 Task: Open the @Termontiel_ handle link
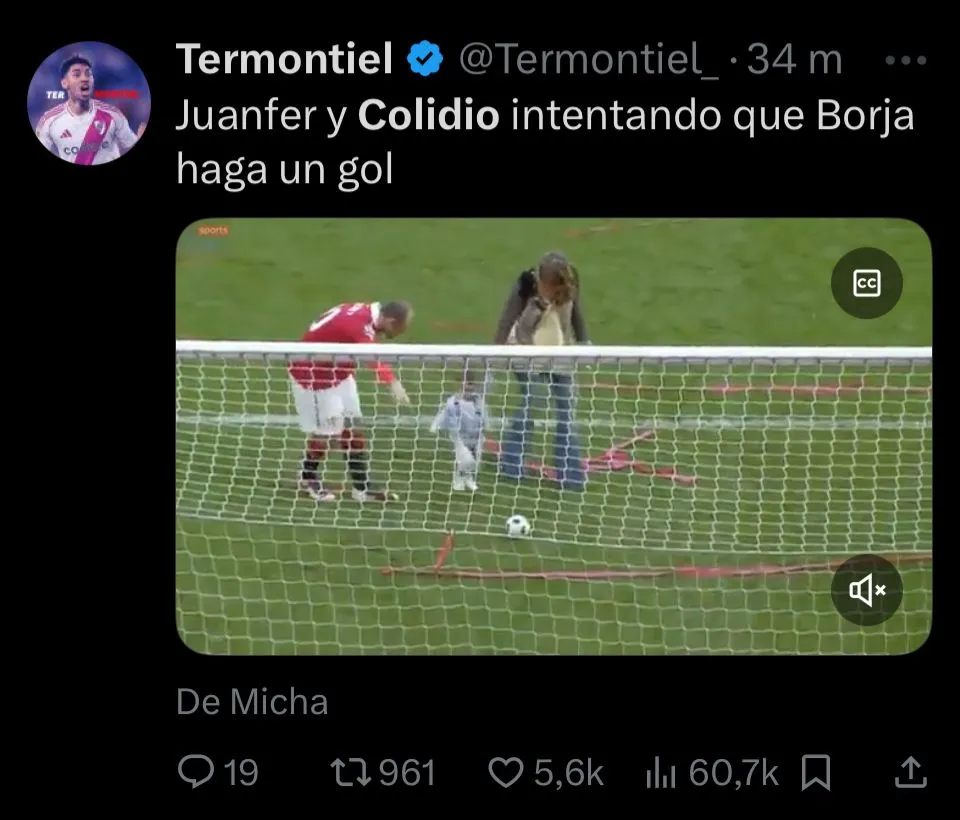click(588, 60)
